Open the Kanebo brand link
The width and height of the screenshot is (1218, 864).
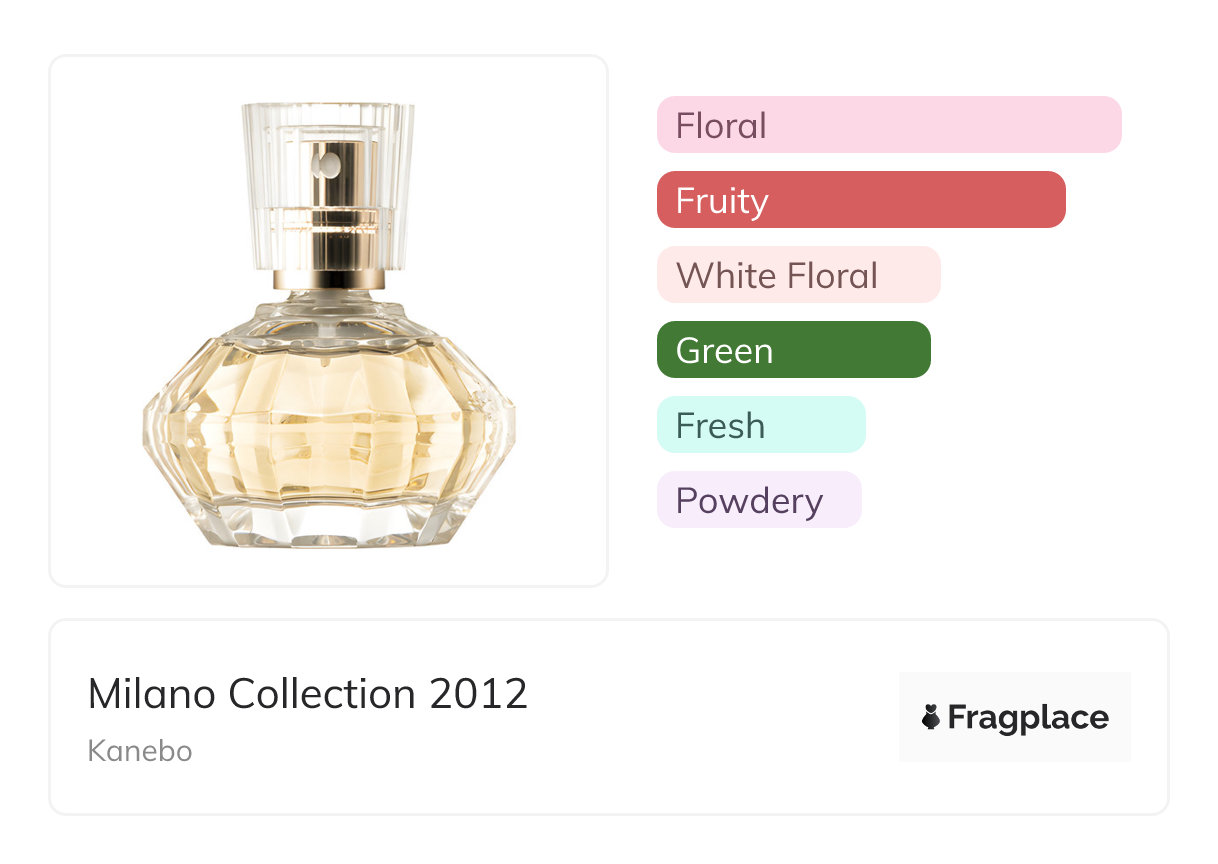pyautogui.click(x=140, y=750)
